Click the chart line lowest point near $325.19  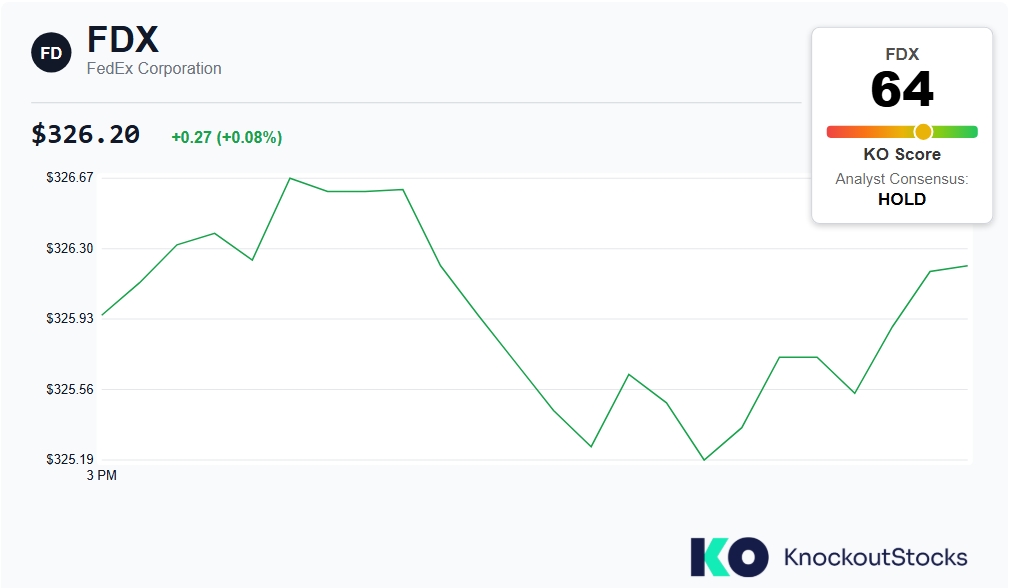(x=704, y=460)
